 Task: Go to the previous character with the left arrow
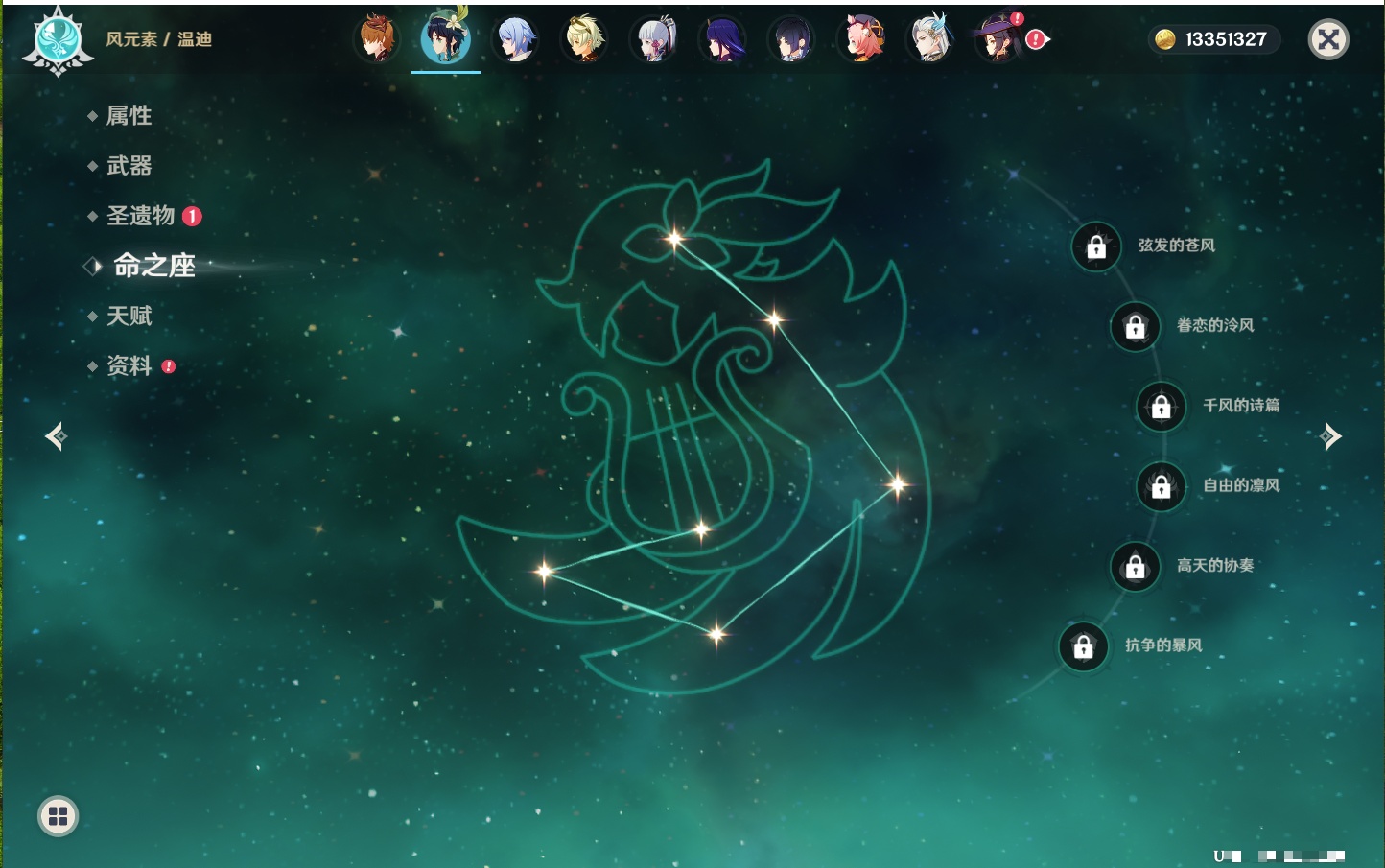pos(56,436)
